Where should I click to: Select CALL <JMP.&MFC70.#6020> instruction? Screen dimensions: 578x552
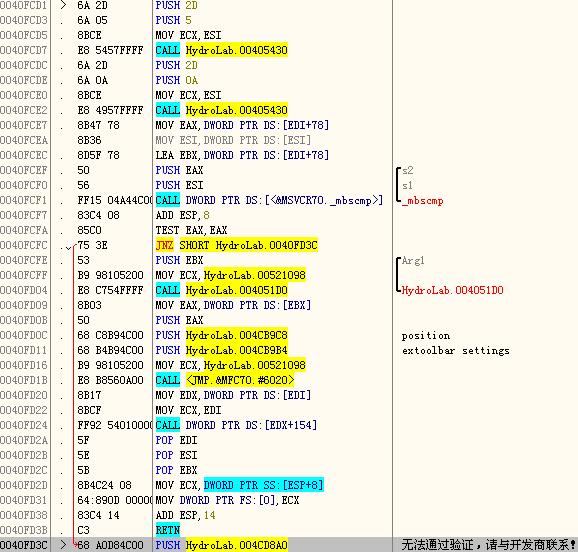point(225,380)
